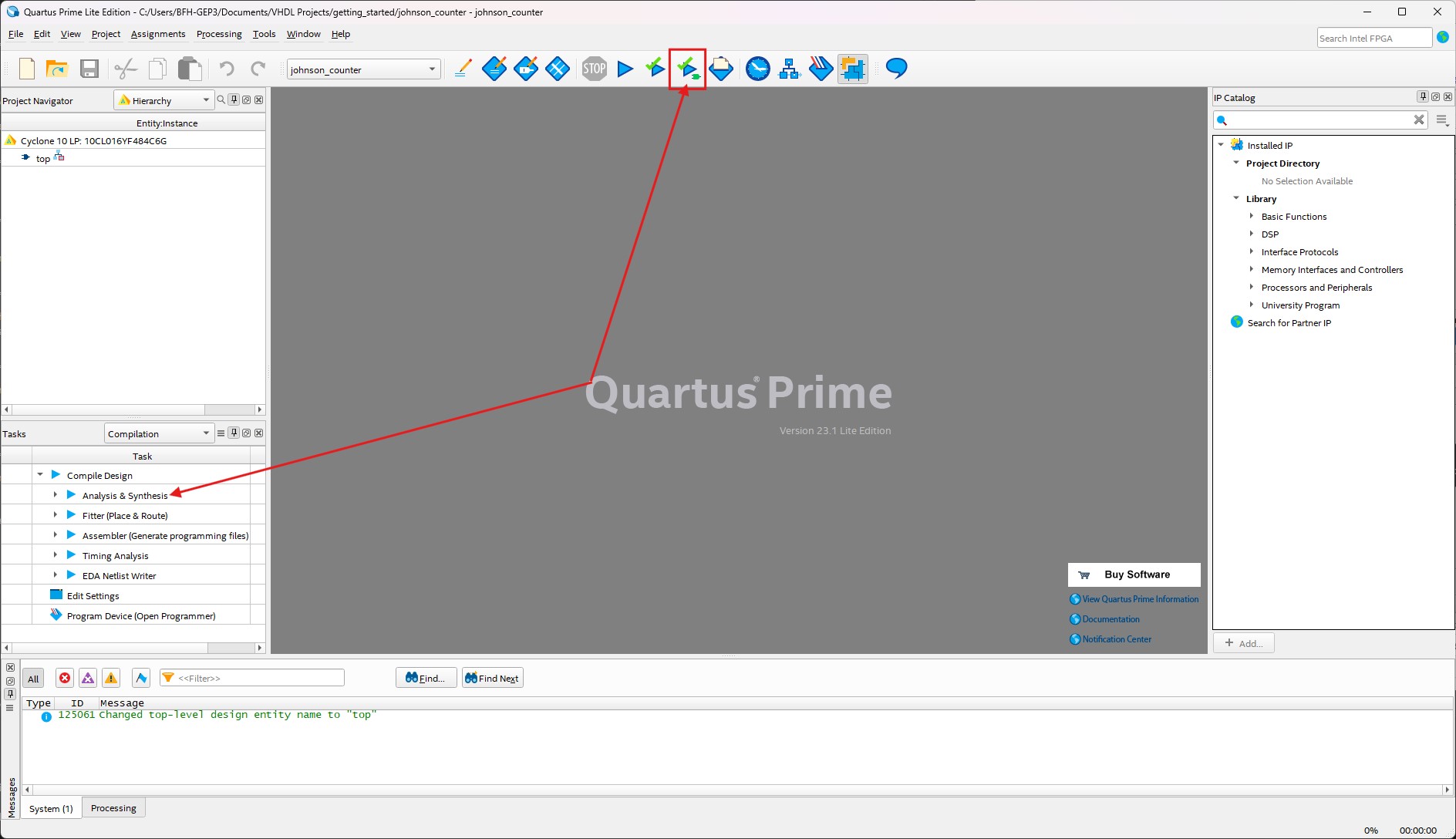The width and height of the screenshot is (1456, 839).
Task: Click the IP Catalog search field
Action: [x=1321, y=120]
